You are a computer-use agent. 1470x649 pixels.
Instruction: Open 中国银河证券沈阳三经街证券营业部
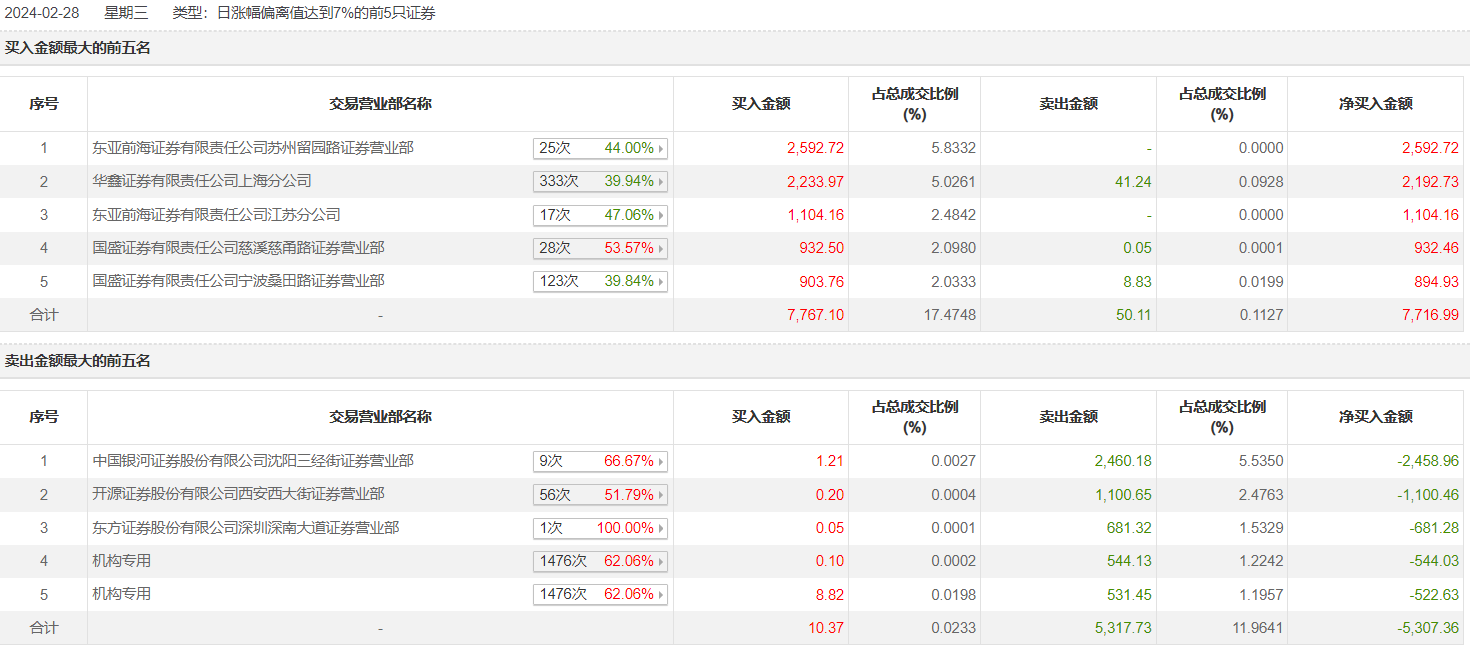click(252, 461)
